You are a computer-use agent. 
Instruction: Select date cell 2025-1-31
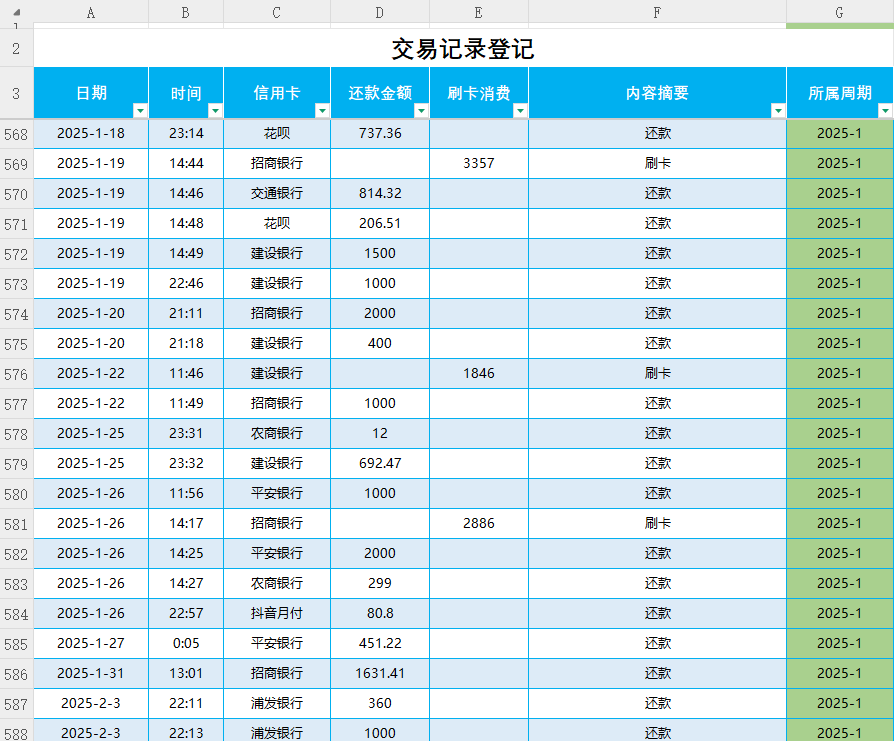click(x=91, y=674)
